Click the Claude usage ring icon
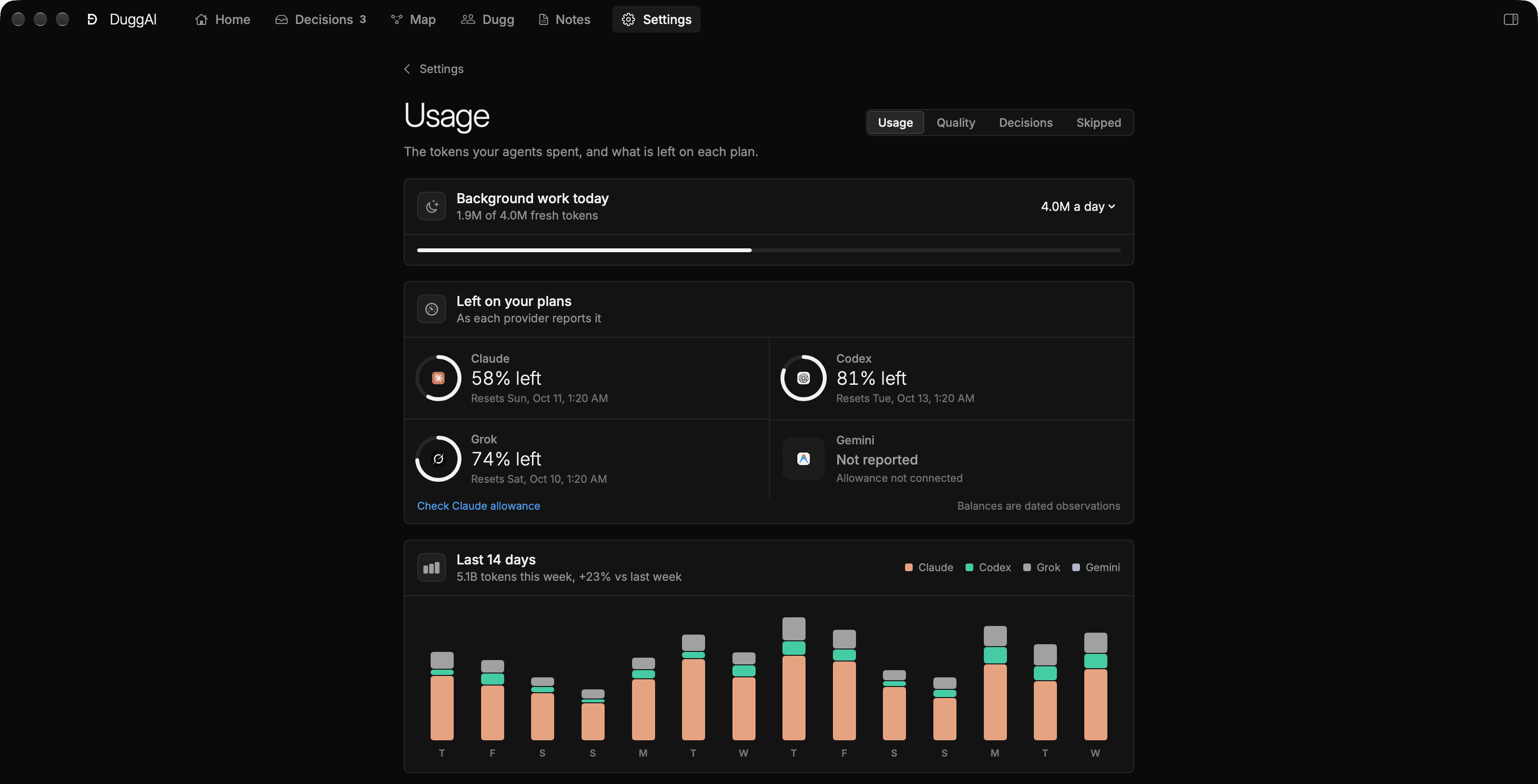1538x784 pixels. 438,378
